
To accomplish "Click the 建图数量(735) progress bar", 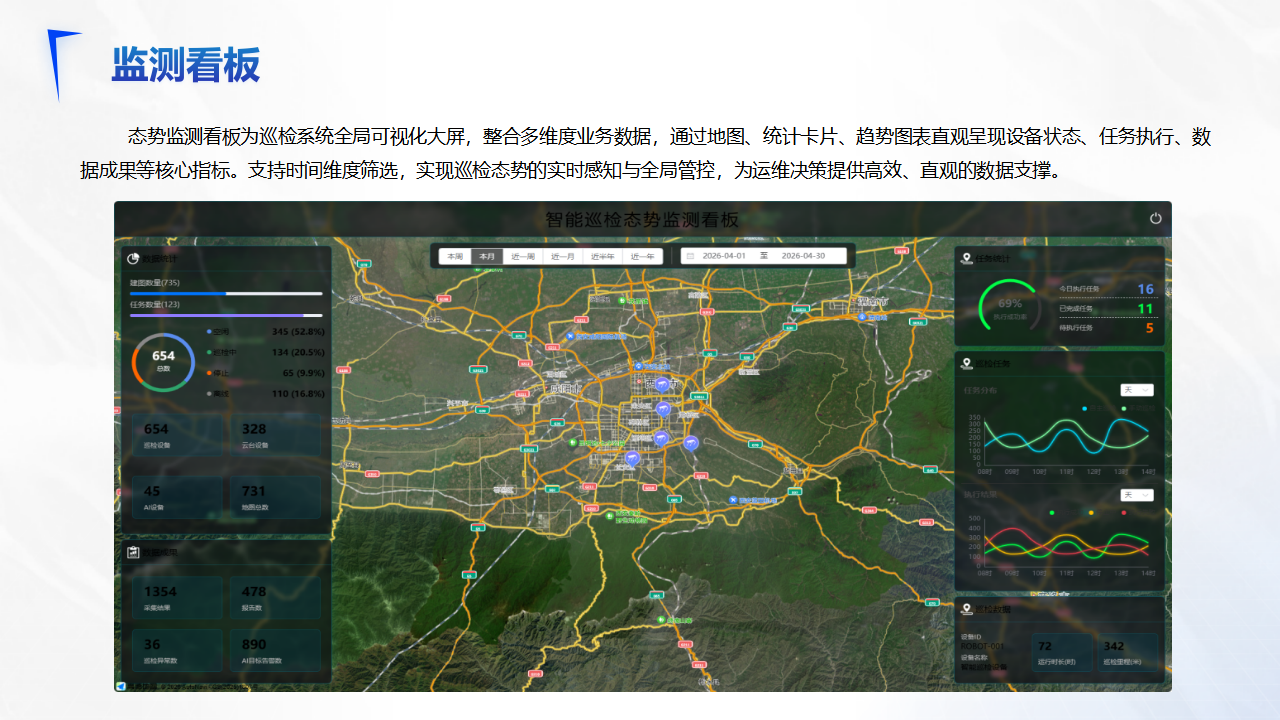I will pyautogui.click(x=226, y=294).
